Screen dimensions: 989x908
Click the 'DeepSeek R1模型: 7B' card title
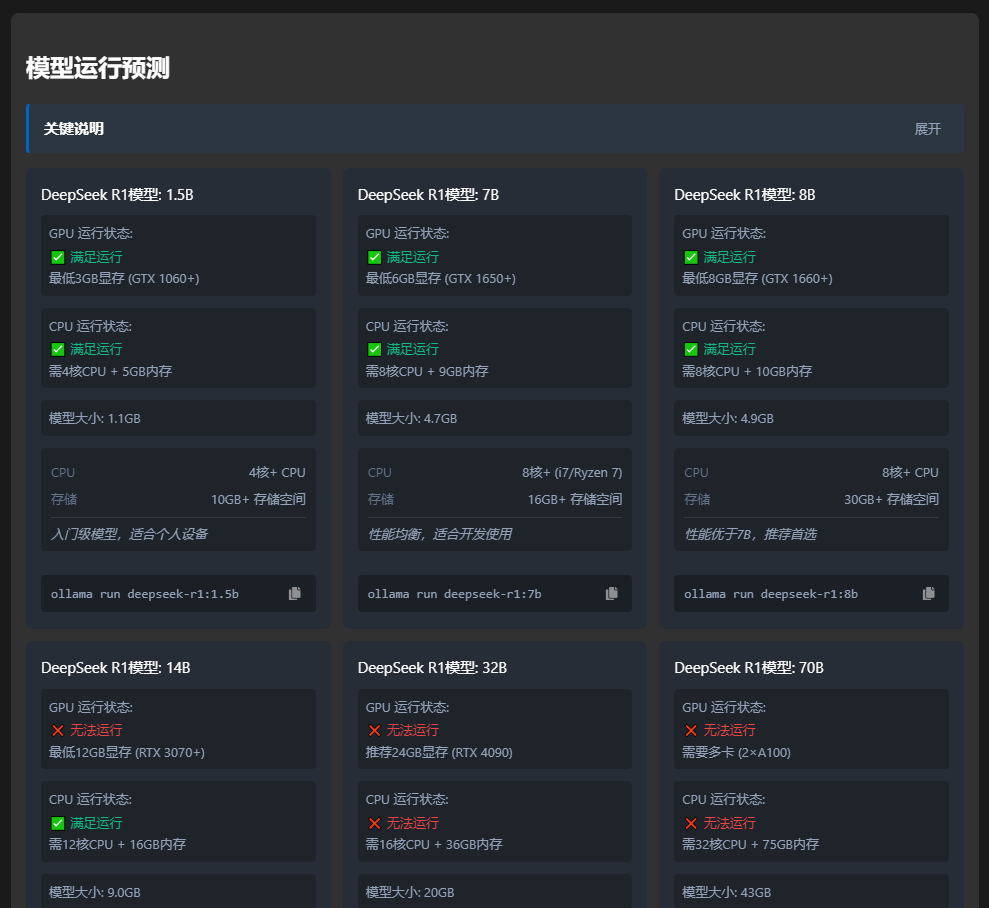pos(428,195)
